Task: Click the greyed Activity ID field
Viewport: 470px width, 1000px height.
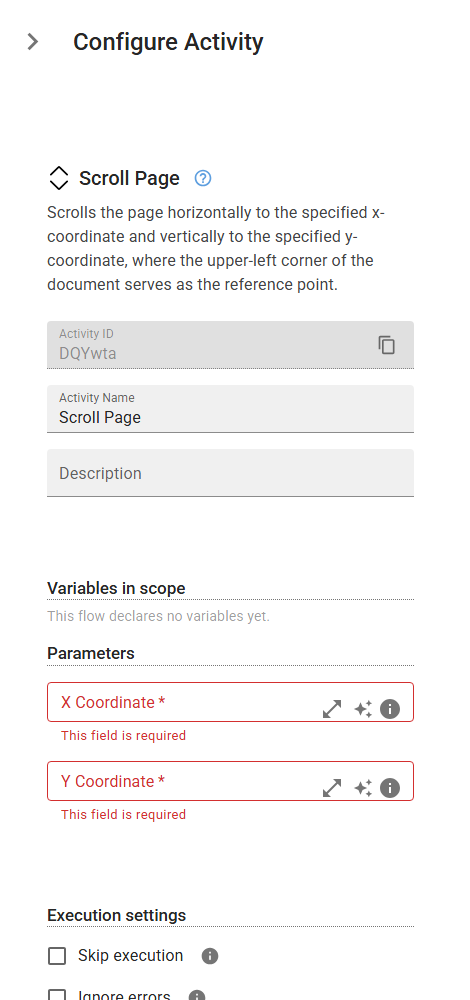Action: (230, 345)
